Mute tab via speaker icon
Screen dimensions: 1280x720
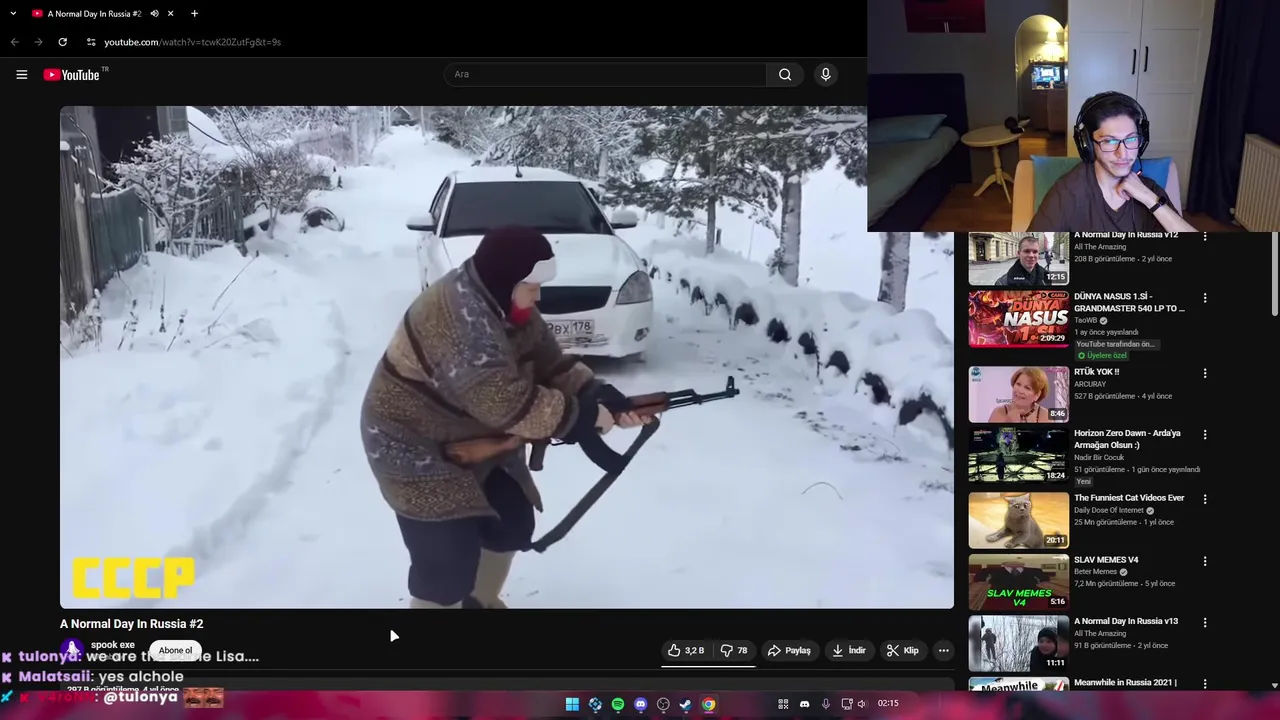[x=154, y=14]
